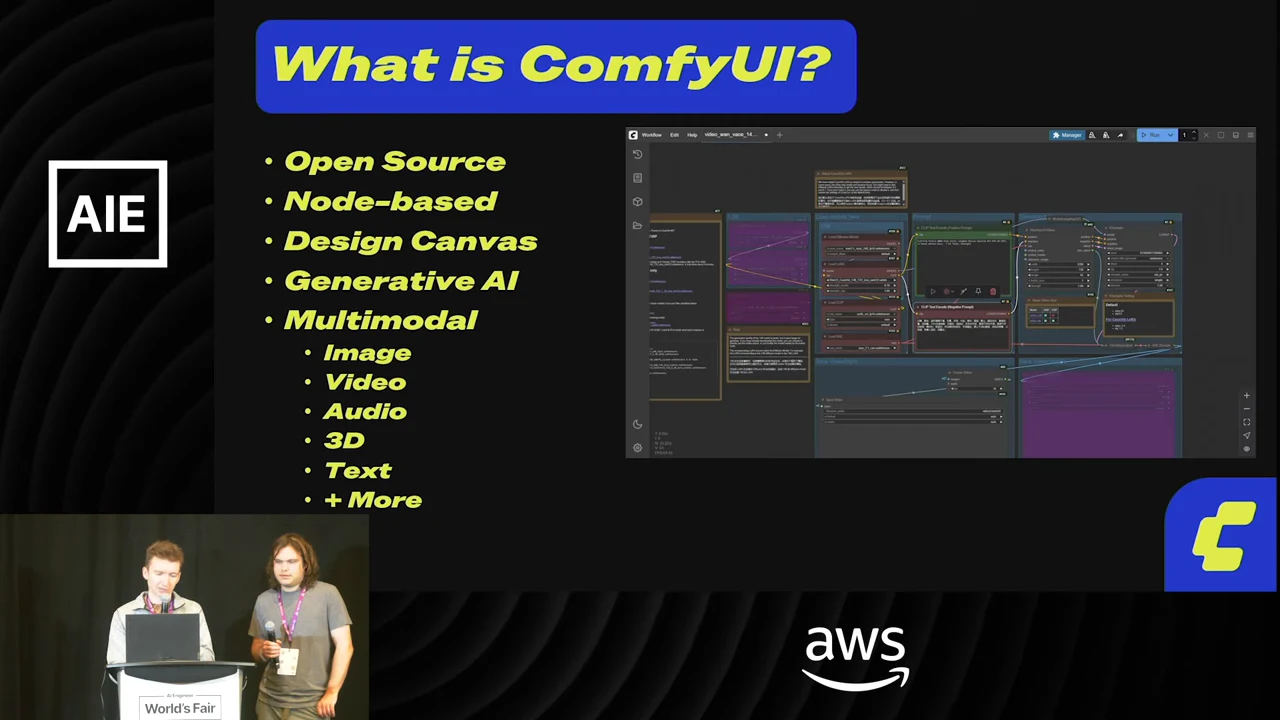Select the About CausVid LoRA note title
The image size is (1280, 720).
[x=837, y=174]
